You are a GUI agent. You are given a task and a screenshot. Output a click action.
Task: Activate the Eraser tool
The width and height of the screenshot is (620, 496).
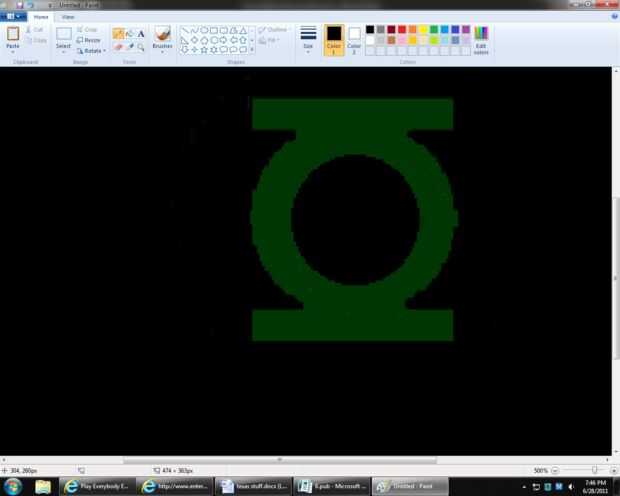click(118, 47)
